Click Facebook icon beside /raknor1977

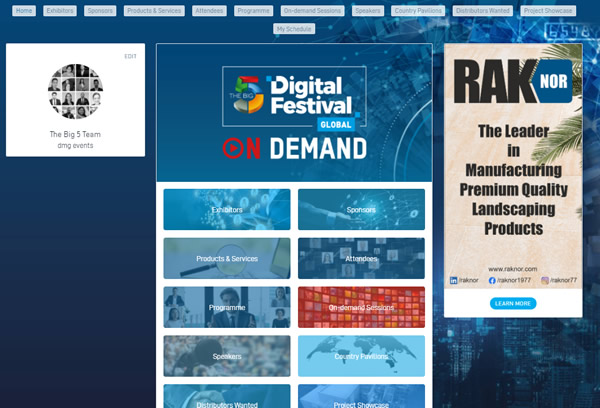pos(492,281)
